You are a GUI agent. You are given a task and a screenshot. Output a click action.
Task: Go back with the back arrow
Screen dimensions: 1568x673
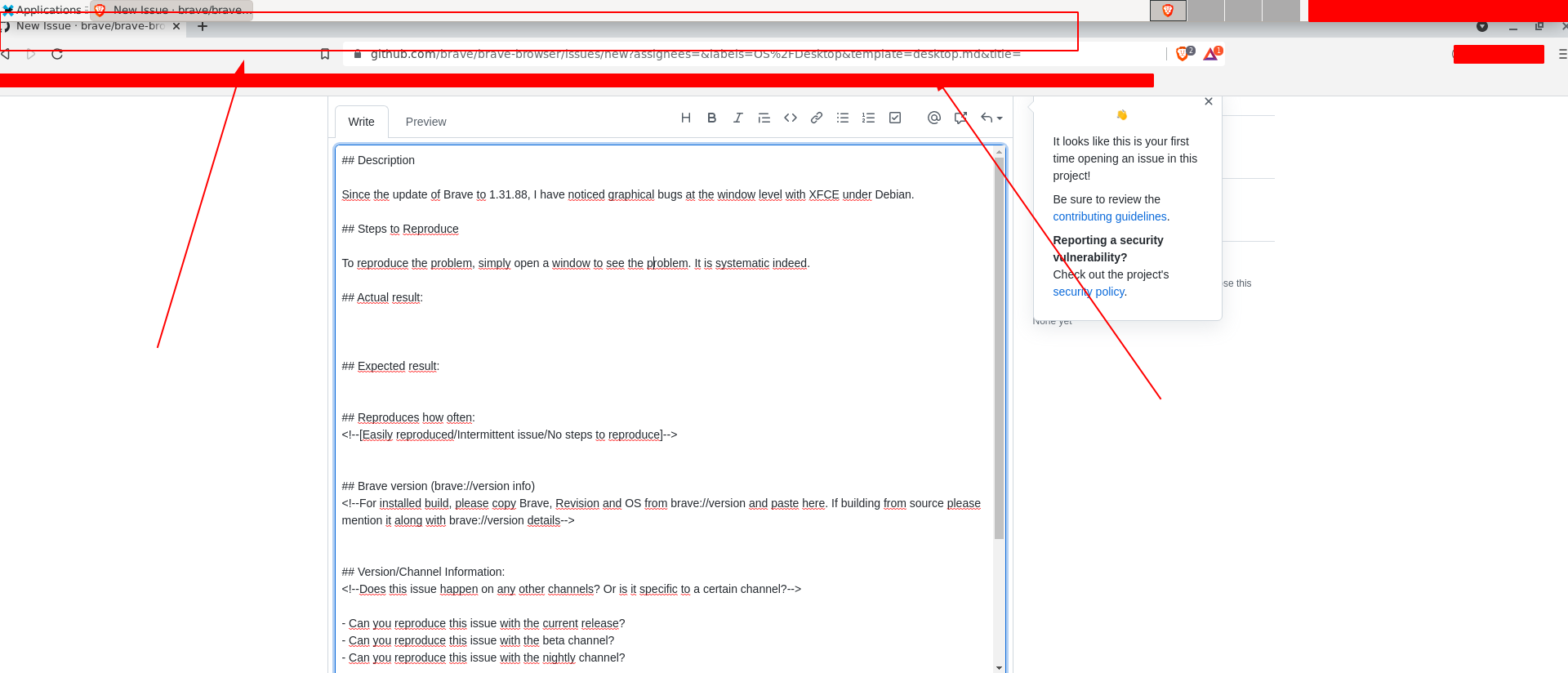[5, 54]
